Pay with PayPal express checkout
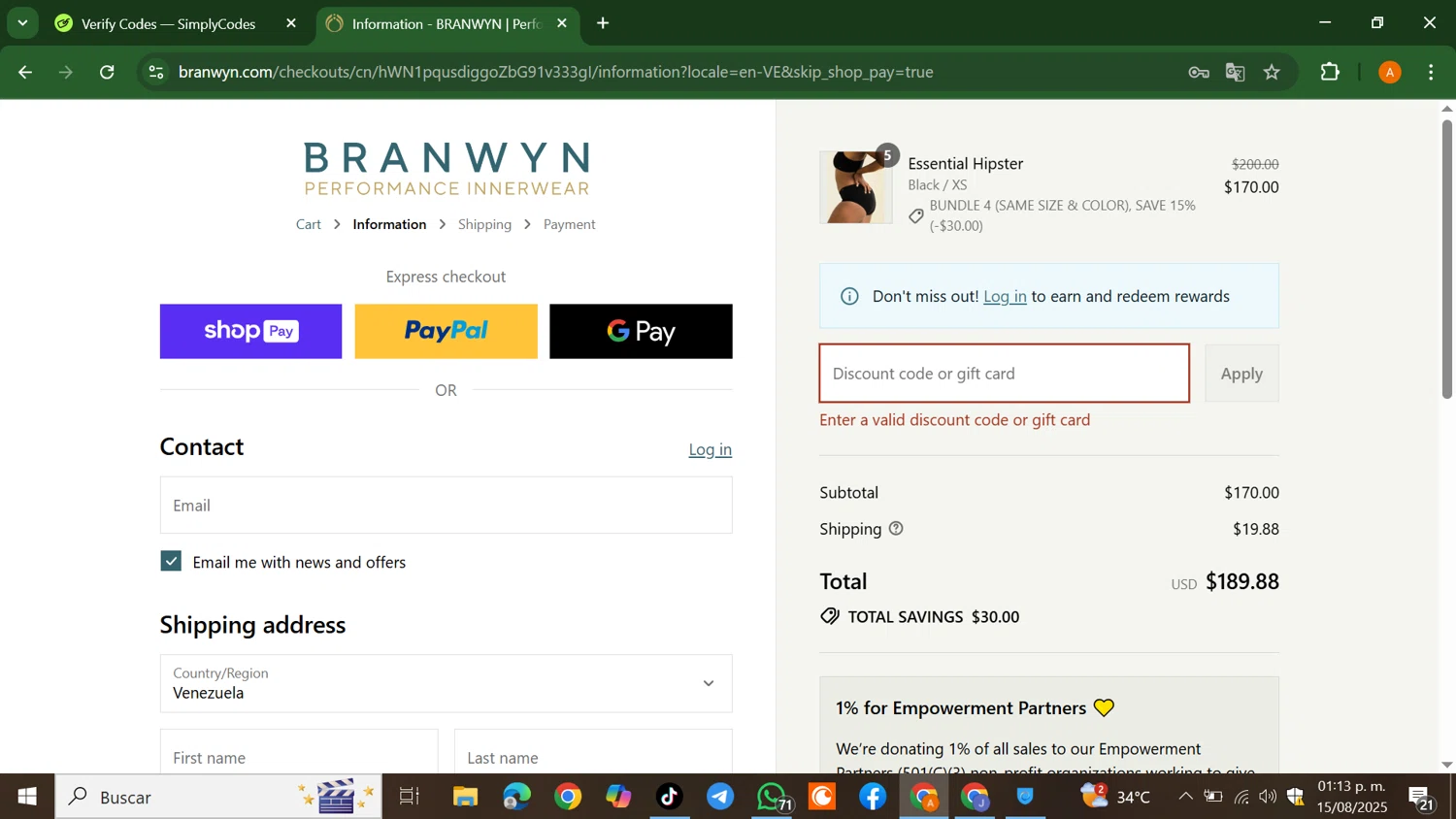Viewport: 1456px width, 819px height. click(x=446, y=331)
